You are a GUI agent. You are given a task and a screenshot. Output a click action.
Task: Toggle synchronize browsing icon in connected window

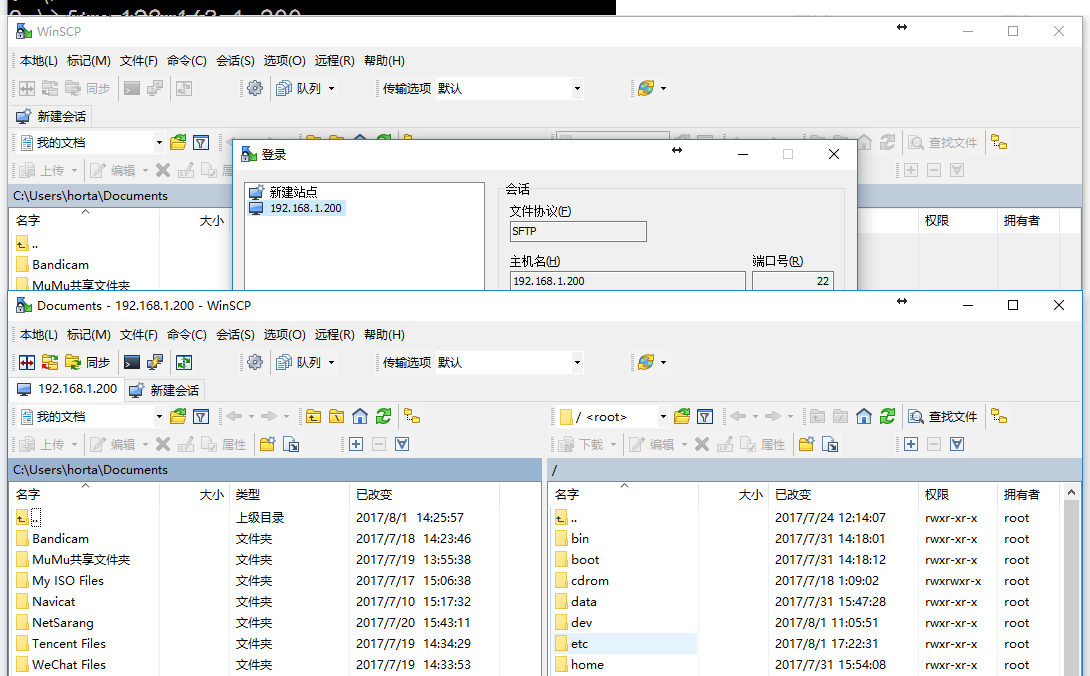click(x=184, y=362)
